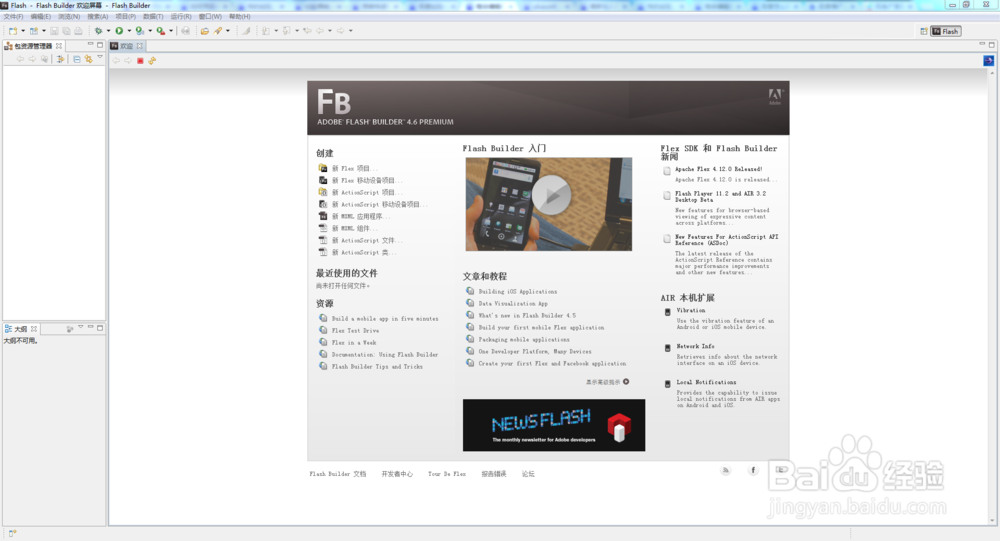Image resolution: width=1000 pixels, height=541 pixels.
Task: Maximize the Package Explorer panel
Action: coord(99,45)
